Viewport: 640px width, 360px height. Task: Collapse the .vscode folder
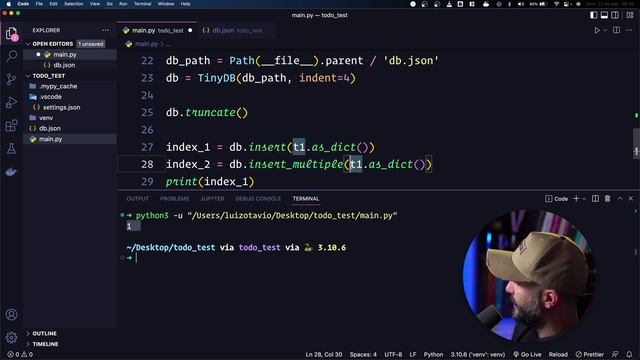pos(70,97)
